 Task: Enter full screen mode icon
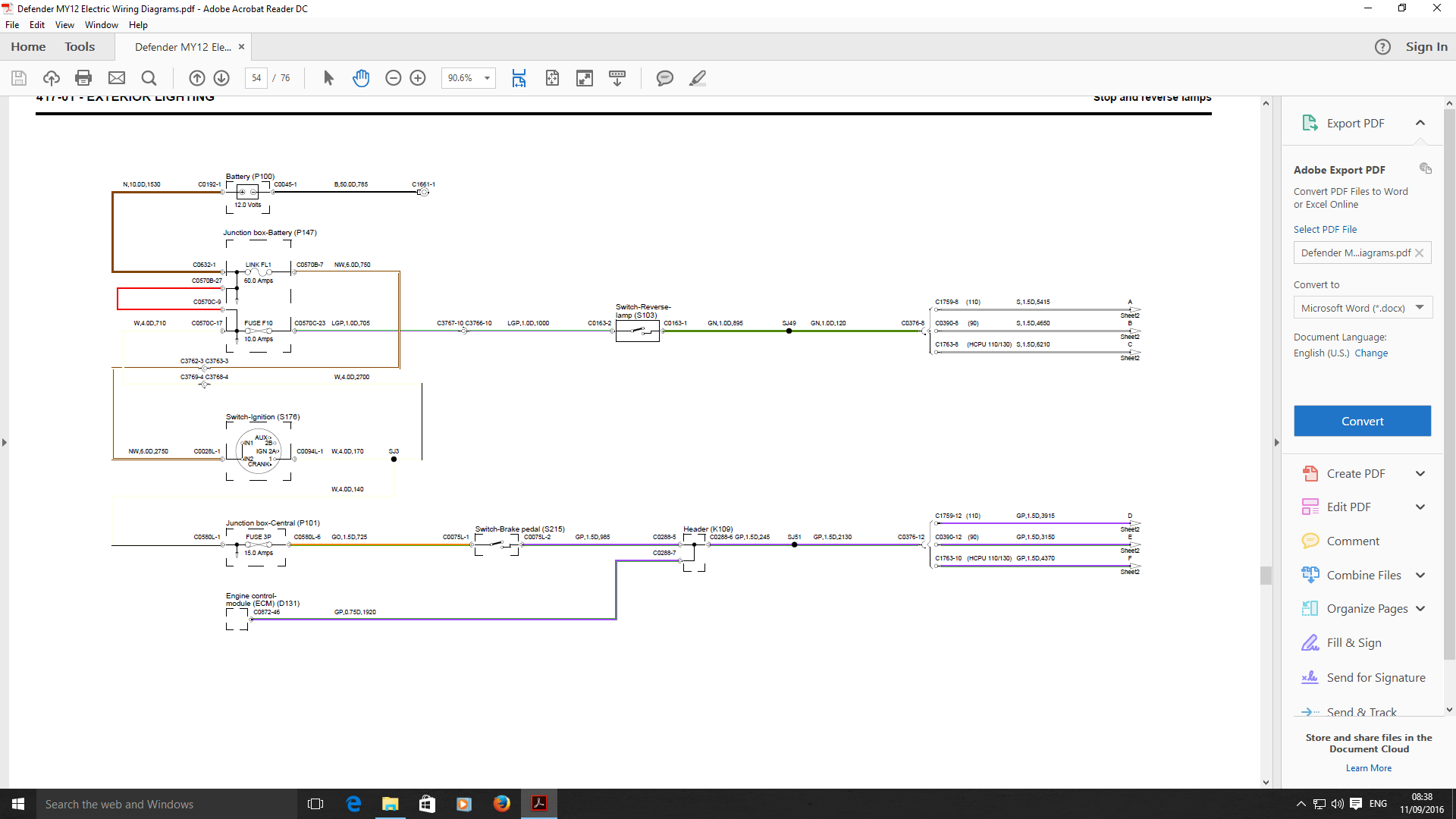tap(585, 78)
